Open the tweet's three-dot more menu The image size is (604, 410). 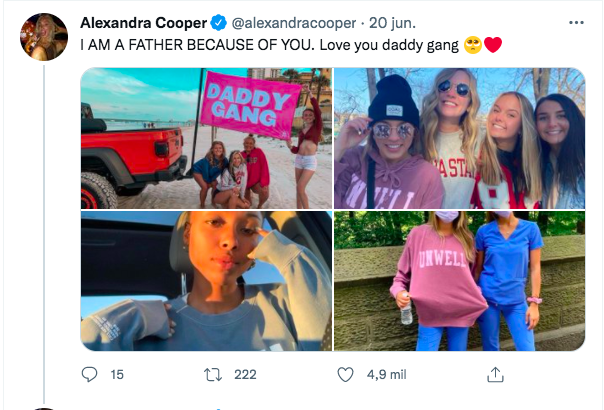[575, 22]
